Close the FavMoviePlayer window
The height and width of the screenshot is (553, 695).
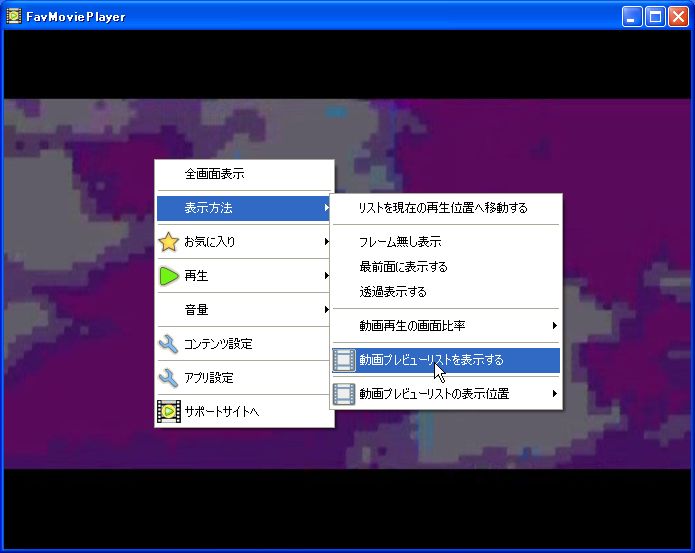point(679,17)
